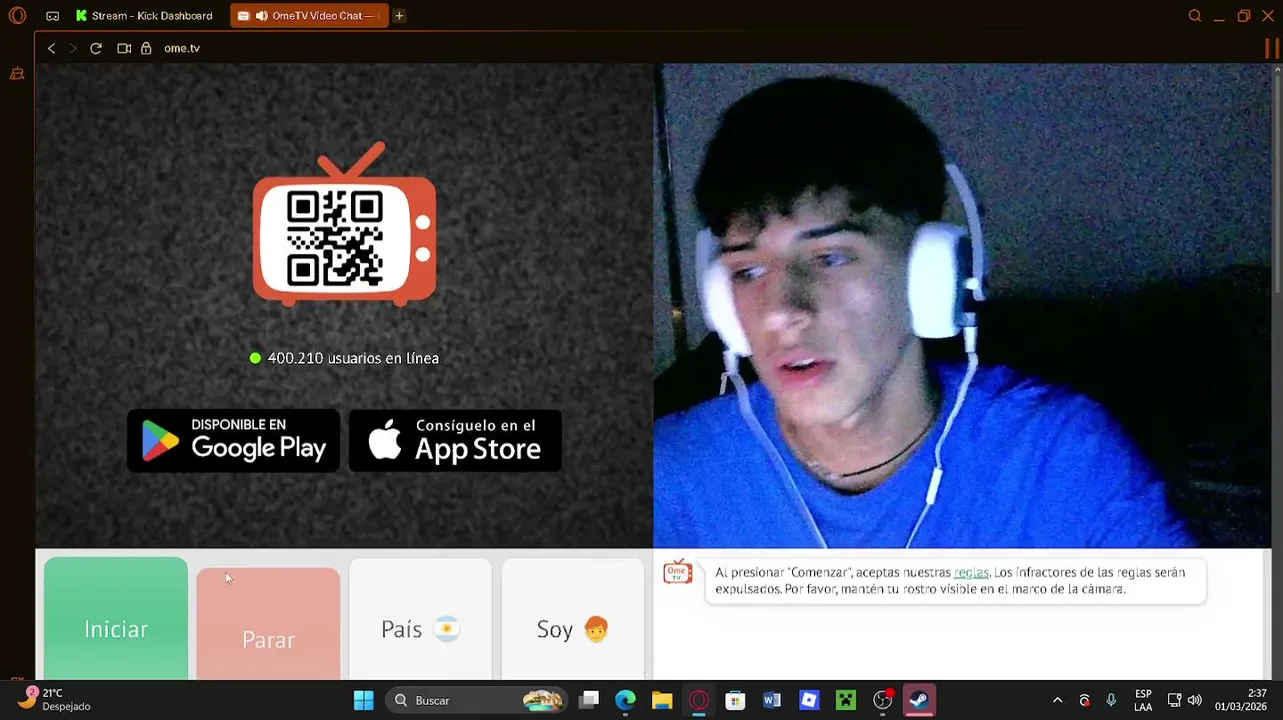Open Task View on the taskbar
The image size is (1283, 720).
589,700
